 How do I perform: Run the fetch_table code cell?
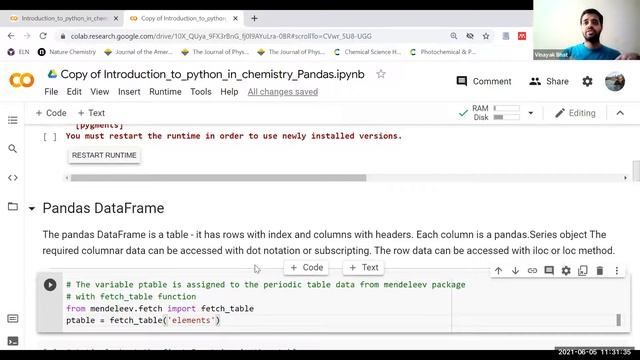50,284
